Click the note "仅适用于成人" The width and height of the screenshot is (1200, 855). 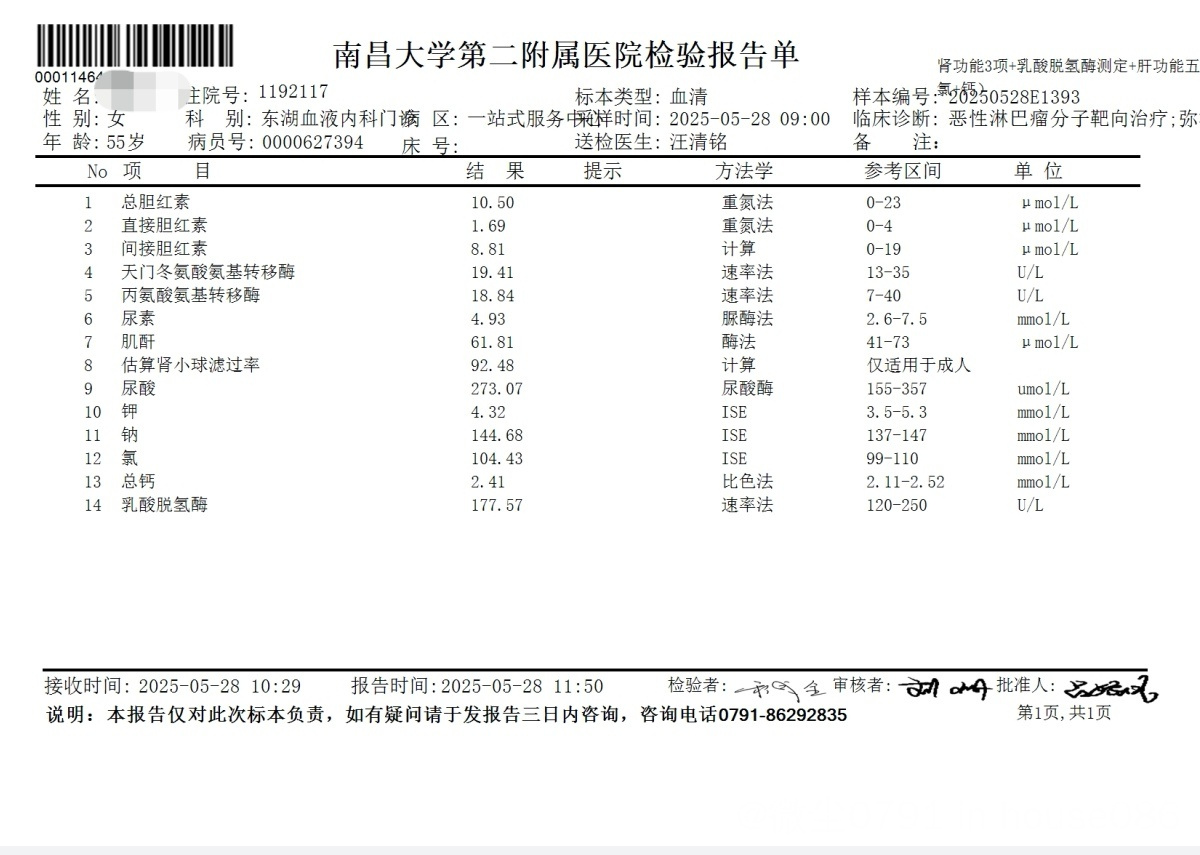coord(919,365)
